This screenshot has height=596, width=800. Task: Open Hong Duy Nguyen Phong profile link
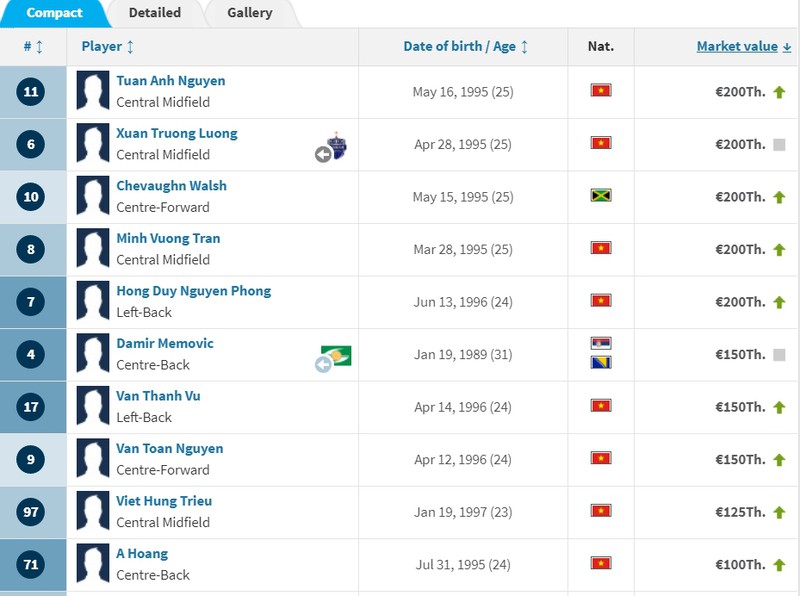[193, 291]
